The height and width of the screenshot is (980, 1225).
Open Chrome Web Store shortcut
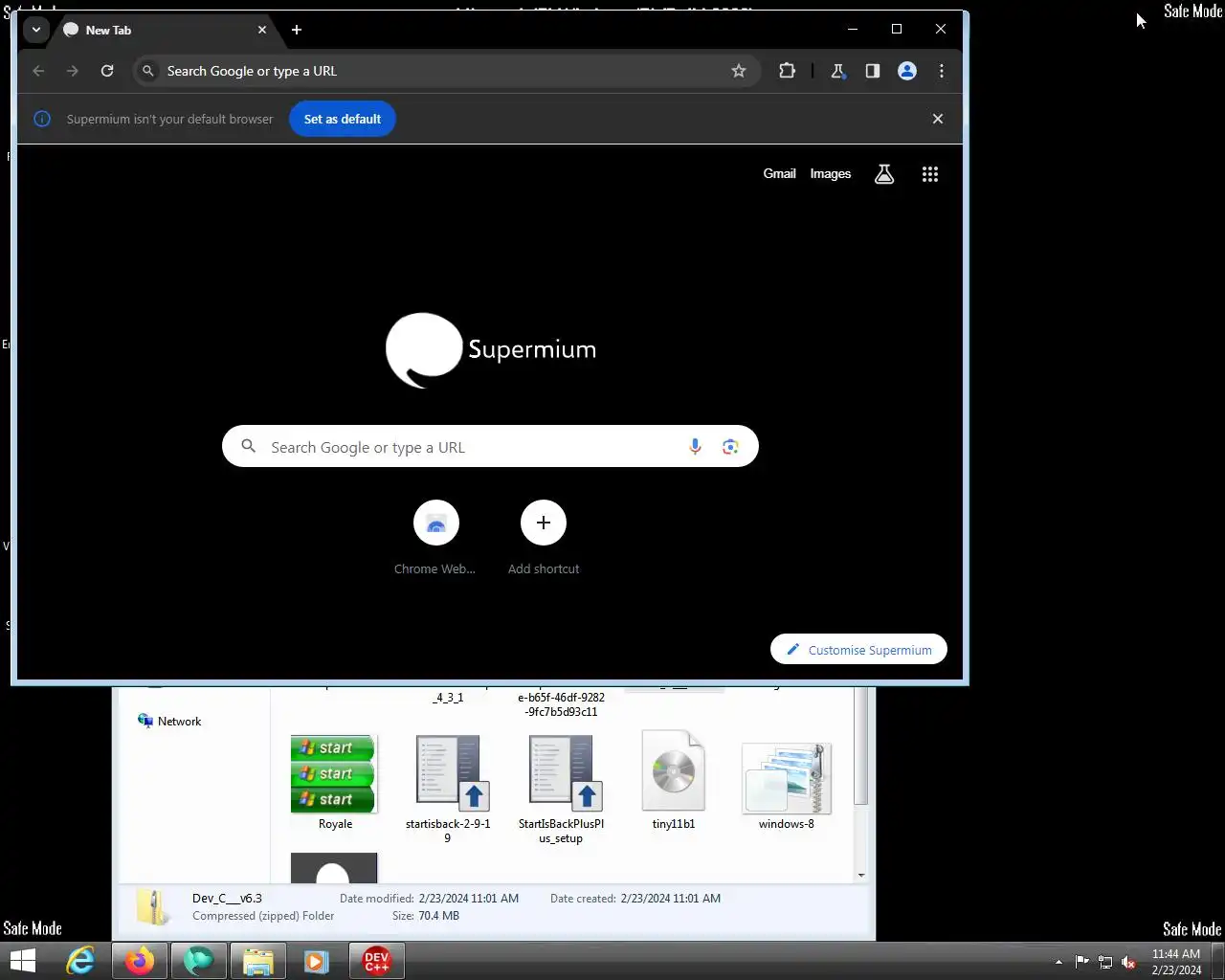point(436,537)
